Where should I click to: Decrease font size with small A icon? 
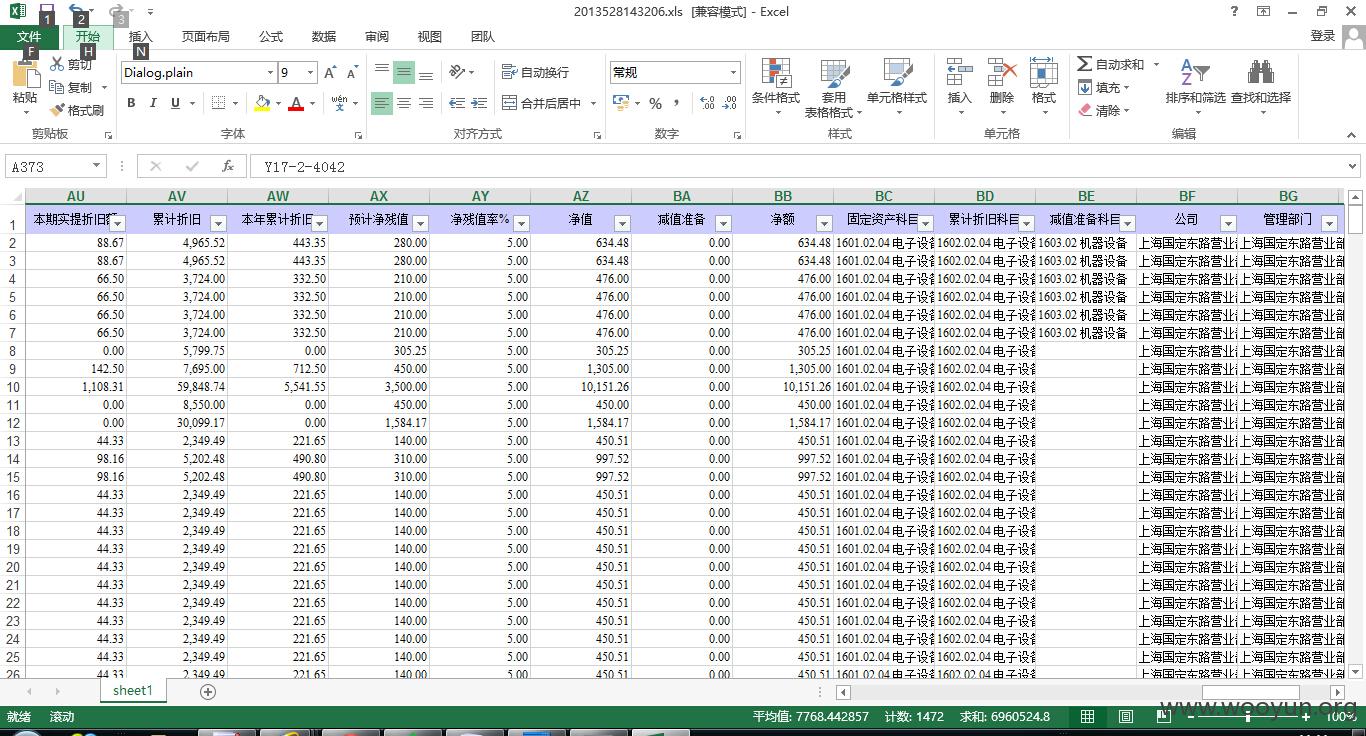(352, 72)
